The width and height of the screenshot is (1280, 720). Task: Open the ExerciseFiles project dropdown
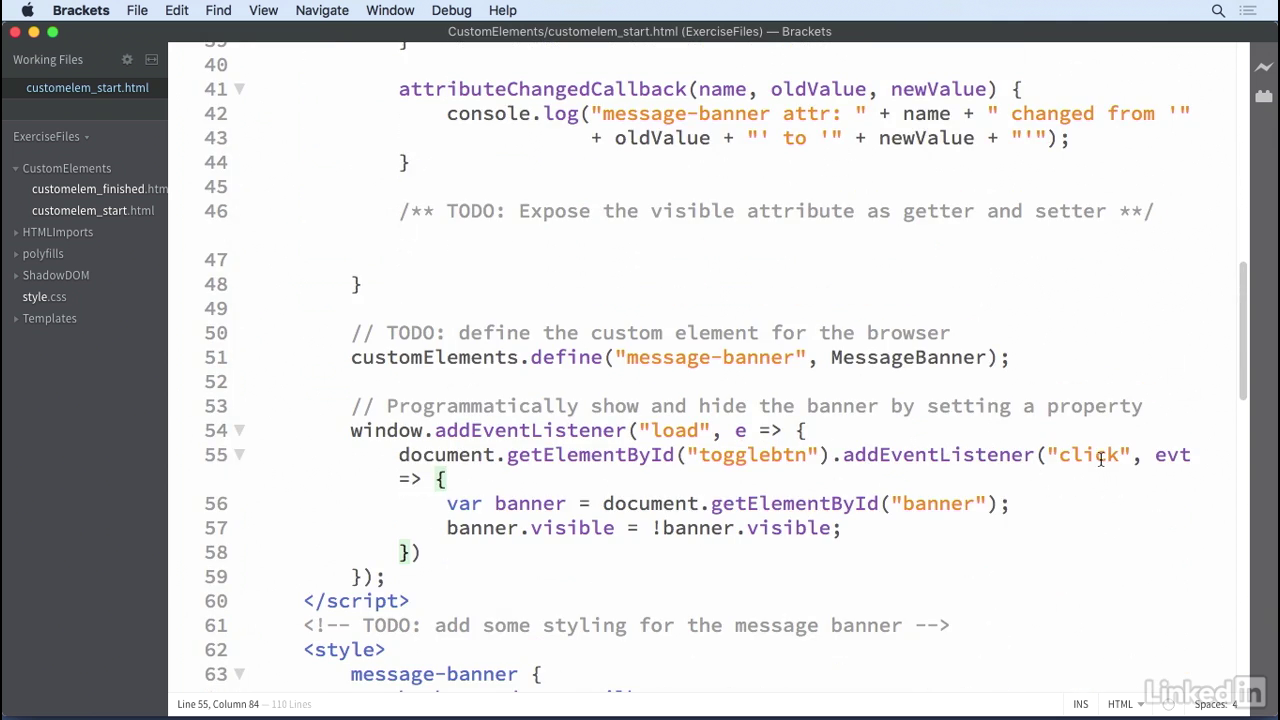[51, 136]
